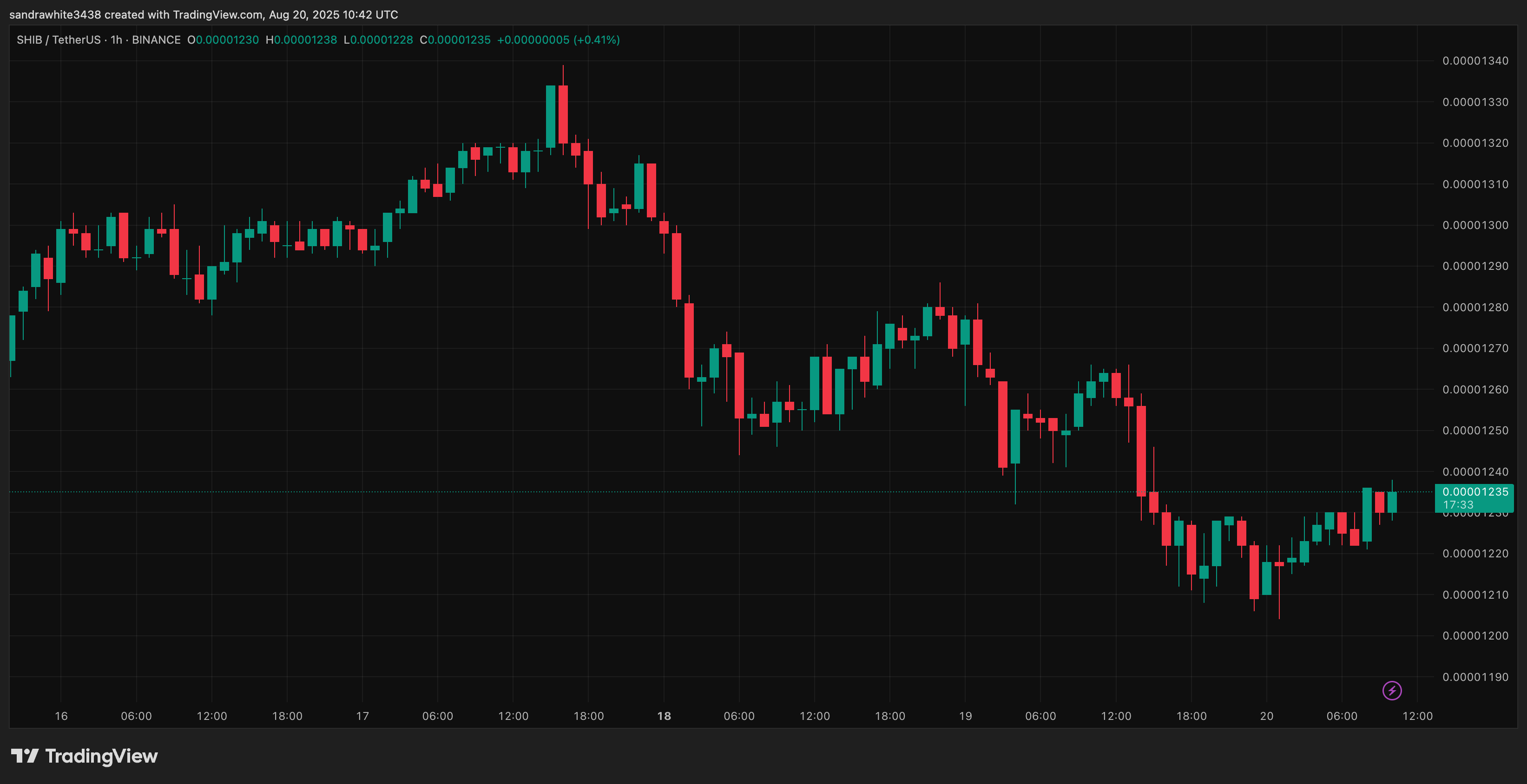Click the High value H0.00001238
This screenshot has width=1527, height=784.
pyautogui.click(x=301, y=39)
